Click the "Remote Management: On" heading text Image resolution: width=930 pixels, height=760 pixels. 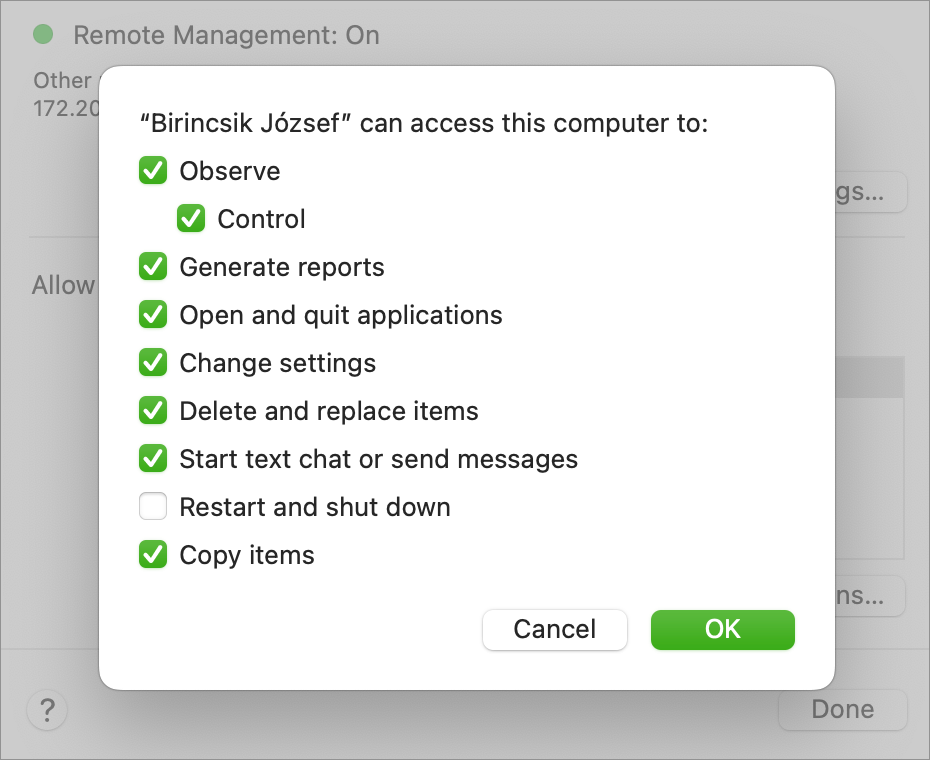(226, 35)
